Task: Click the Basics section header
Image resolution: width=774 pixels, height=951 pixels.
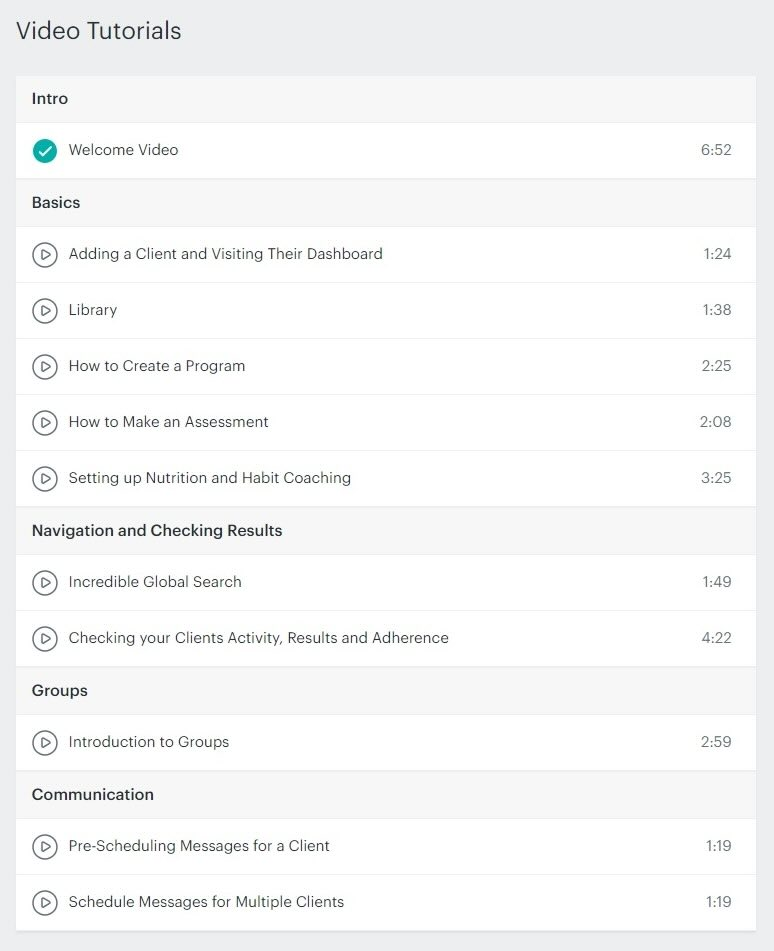Action: (56, 203)
